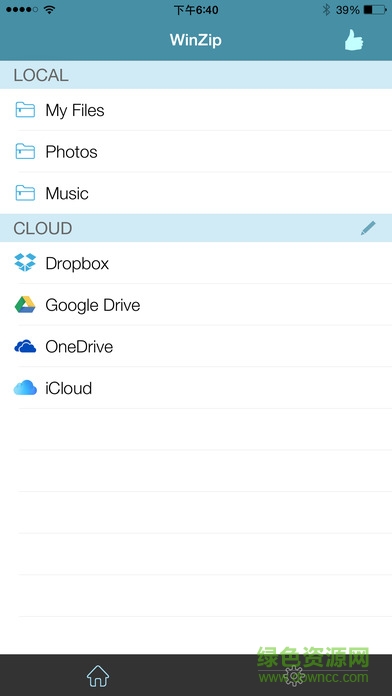Open the iCloud text label
The image size is (392, 696).
(x=68, y=388)
